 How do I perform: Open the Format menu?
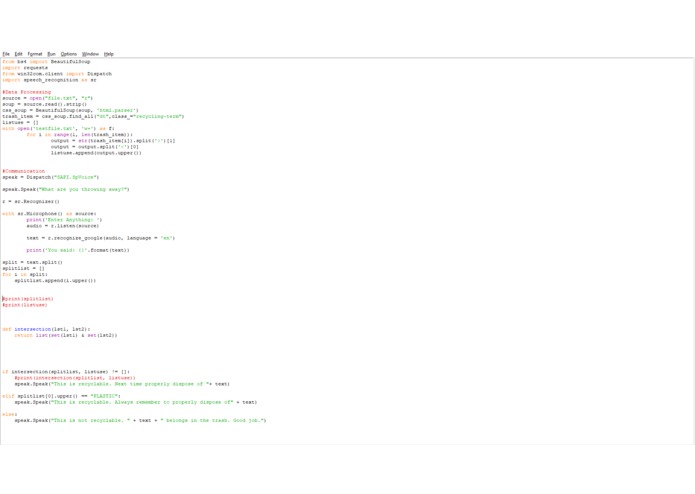click(x=35, y=54)
